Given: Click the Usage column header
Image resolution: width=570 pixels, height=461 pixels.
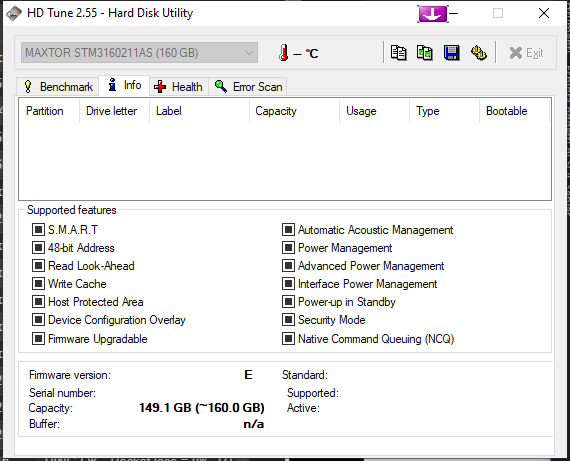Looking at the screenshot, I should pos(374,111).
